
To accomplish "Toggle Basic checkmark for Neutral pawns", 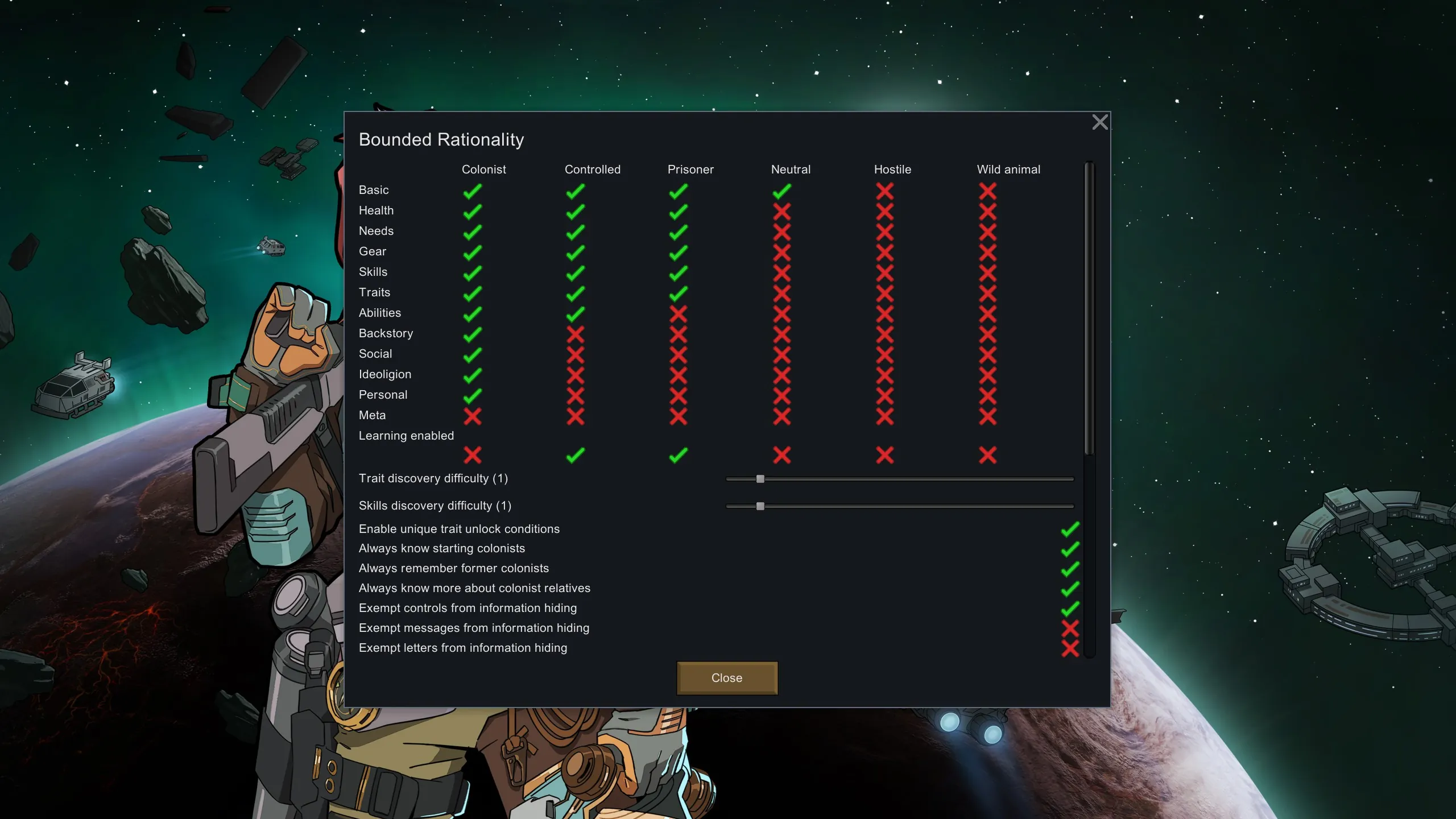I will (x=781, y=191).
